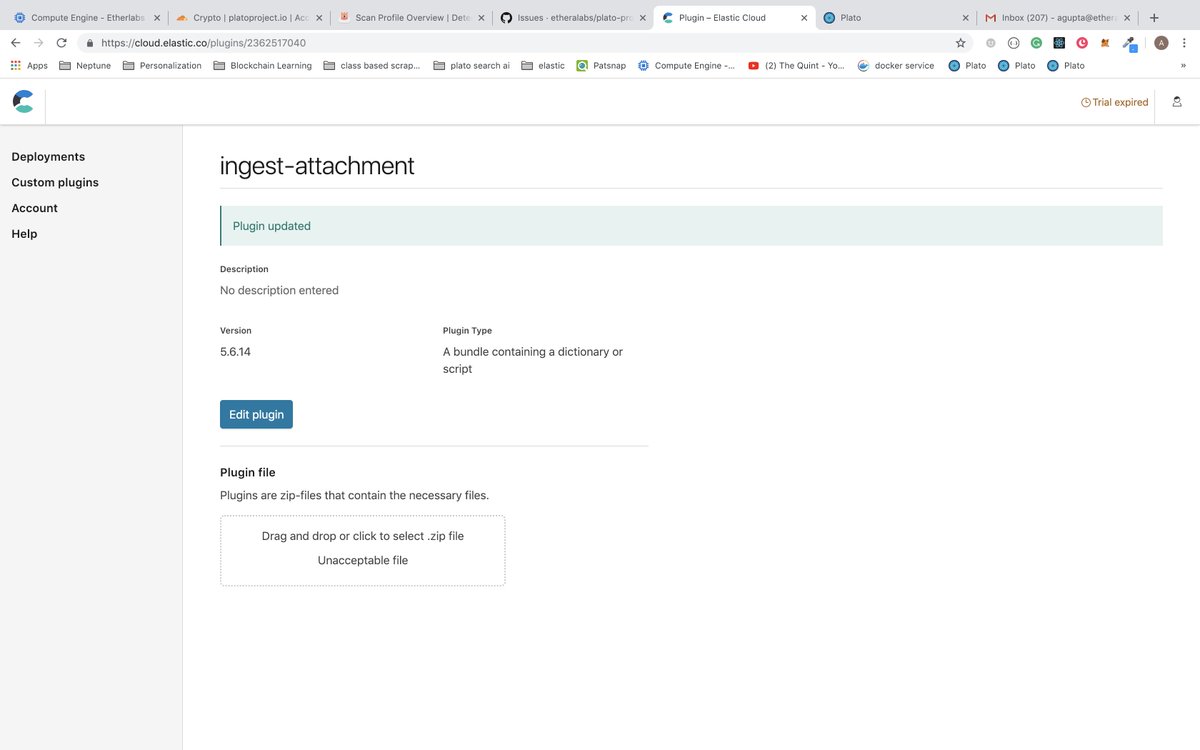The image size is (1200, 750).
Task: Open the class based scrap... bookmark folder
Action: [x=372, y=65]
